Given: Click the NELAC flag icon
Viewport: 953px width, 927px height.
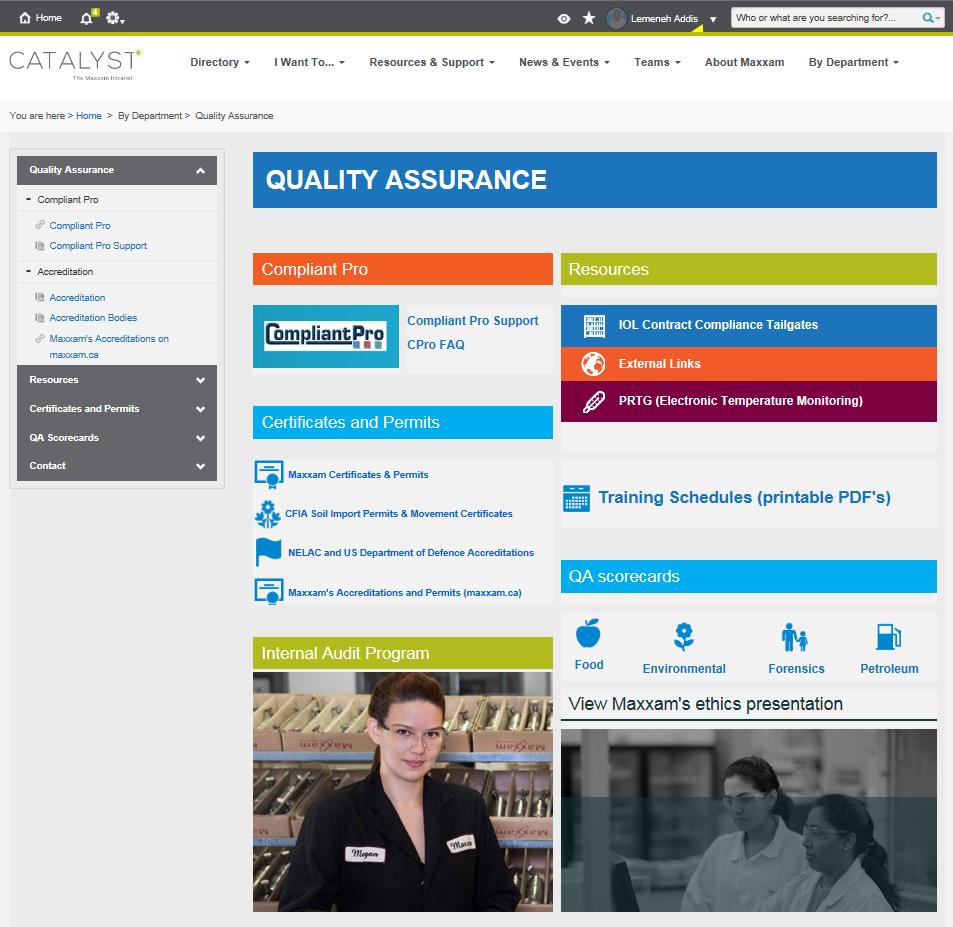Looking at the screenshot, I should 268,553.
